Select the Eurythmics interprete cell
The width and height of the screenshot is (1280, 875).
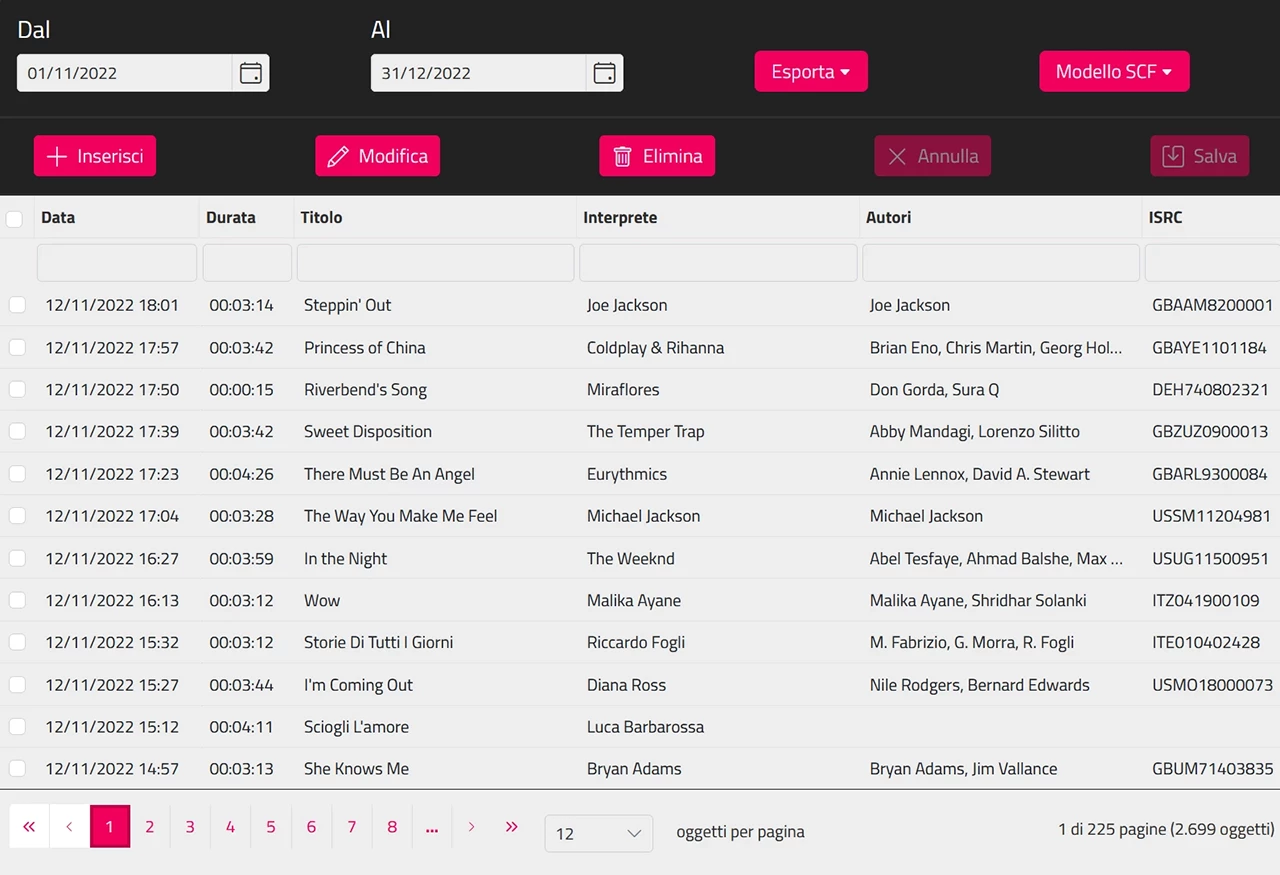pos(627,474)
